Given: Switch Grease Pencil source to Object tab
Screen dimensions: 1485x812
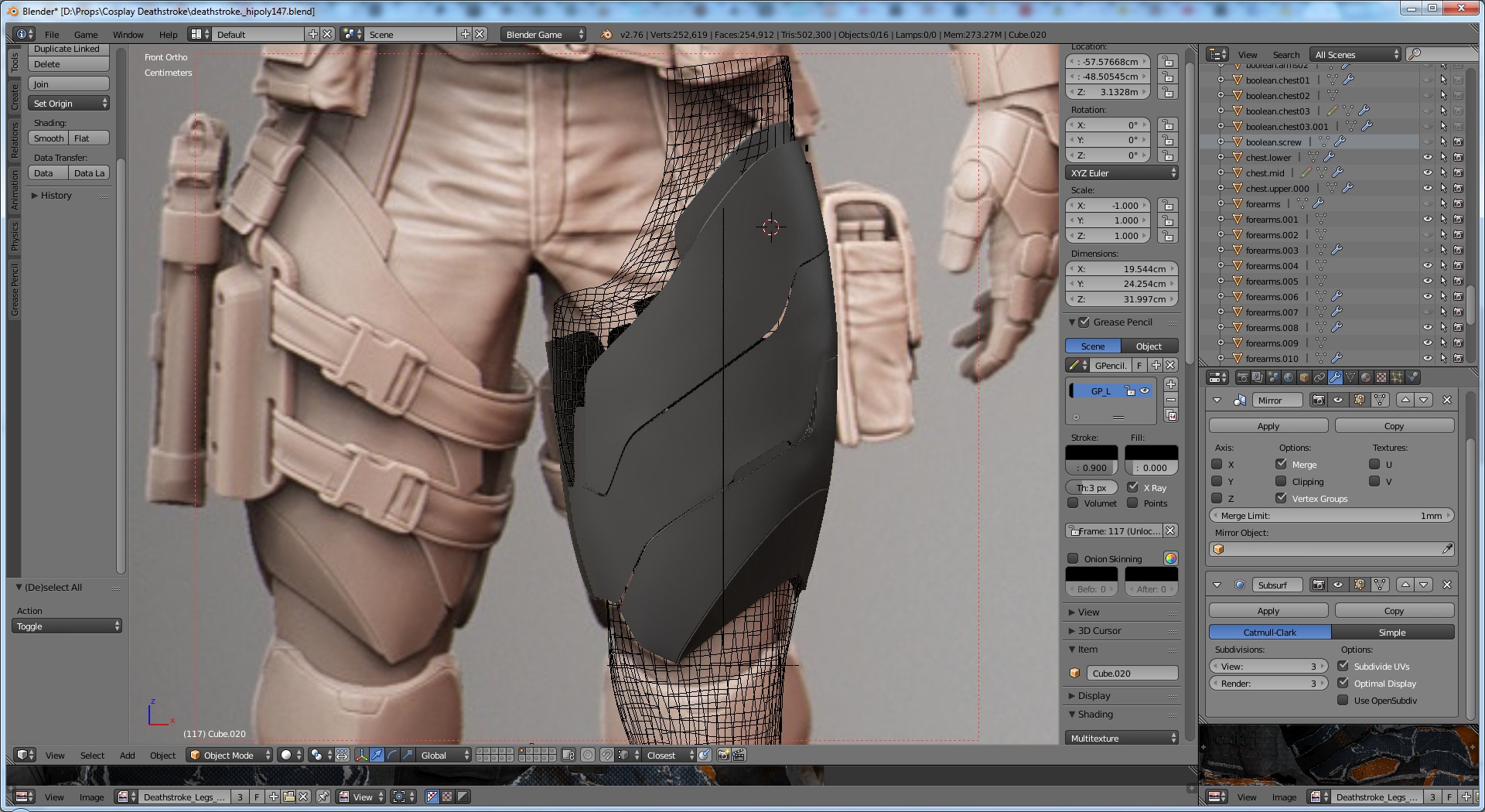Looking at the screenshot, I should (1149, 346).
